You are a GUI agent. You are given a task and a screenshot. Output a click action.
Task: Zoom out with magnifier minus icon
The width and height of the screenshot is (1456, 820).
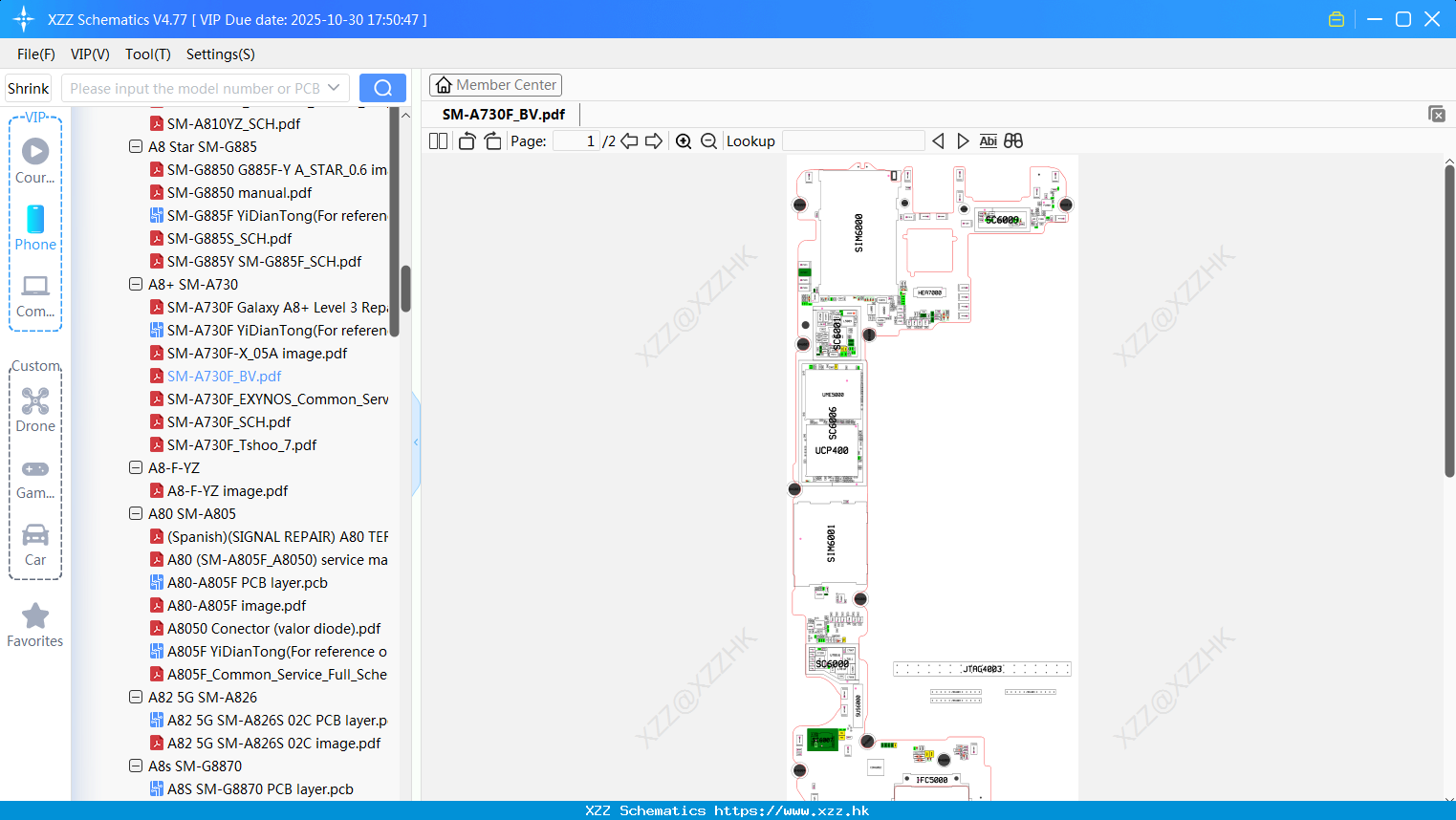click(708, 140)
